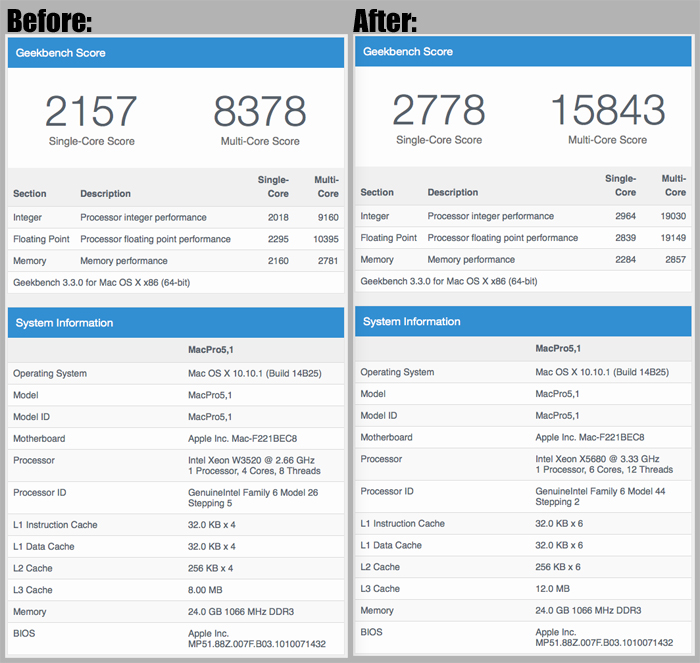Select Before Model ID value MacPro5,1
700x663 pixels.
click(x=210, y=417)
